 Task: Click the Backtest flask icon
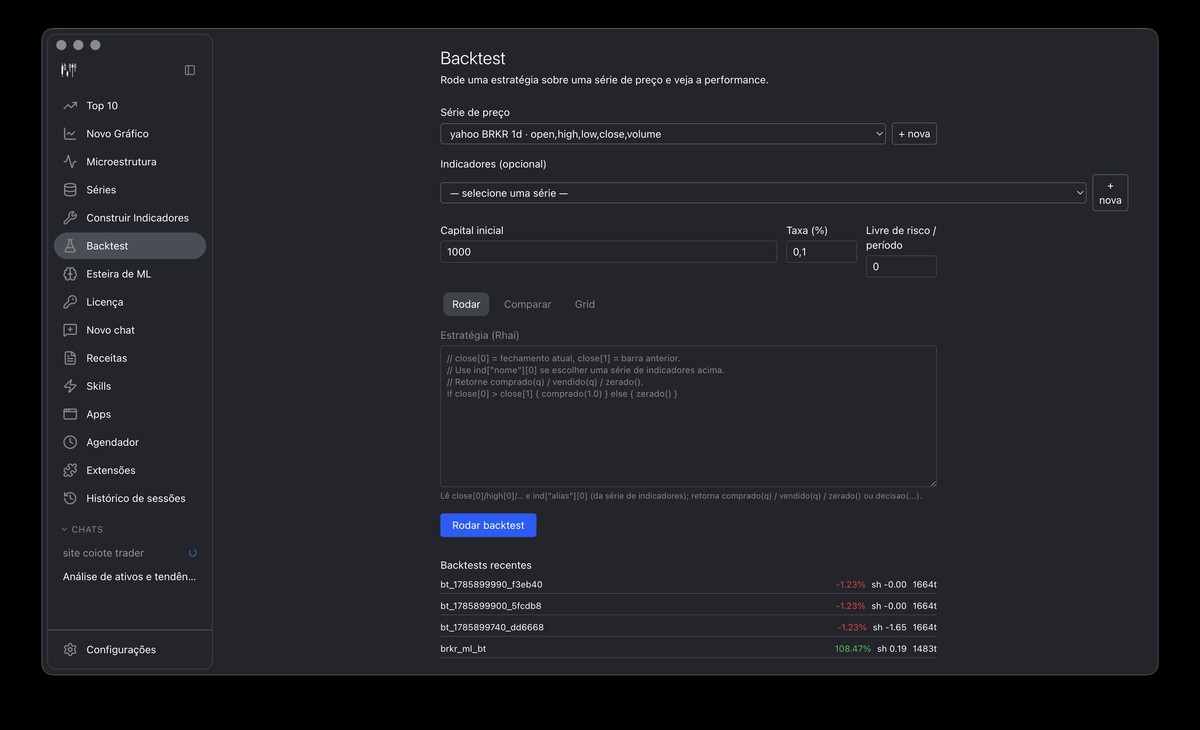(x=70, y=246)
